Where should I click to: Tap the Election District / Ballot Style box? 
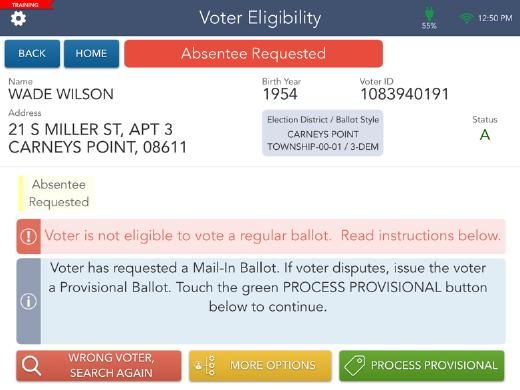(323, 133)
